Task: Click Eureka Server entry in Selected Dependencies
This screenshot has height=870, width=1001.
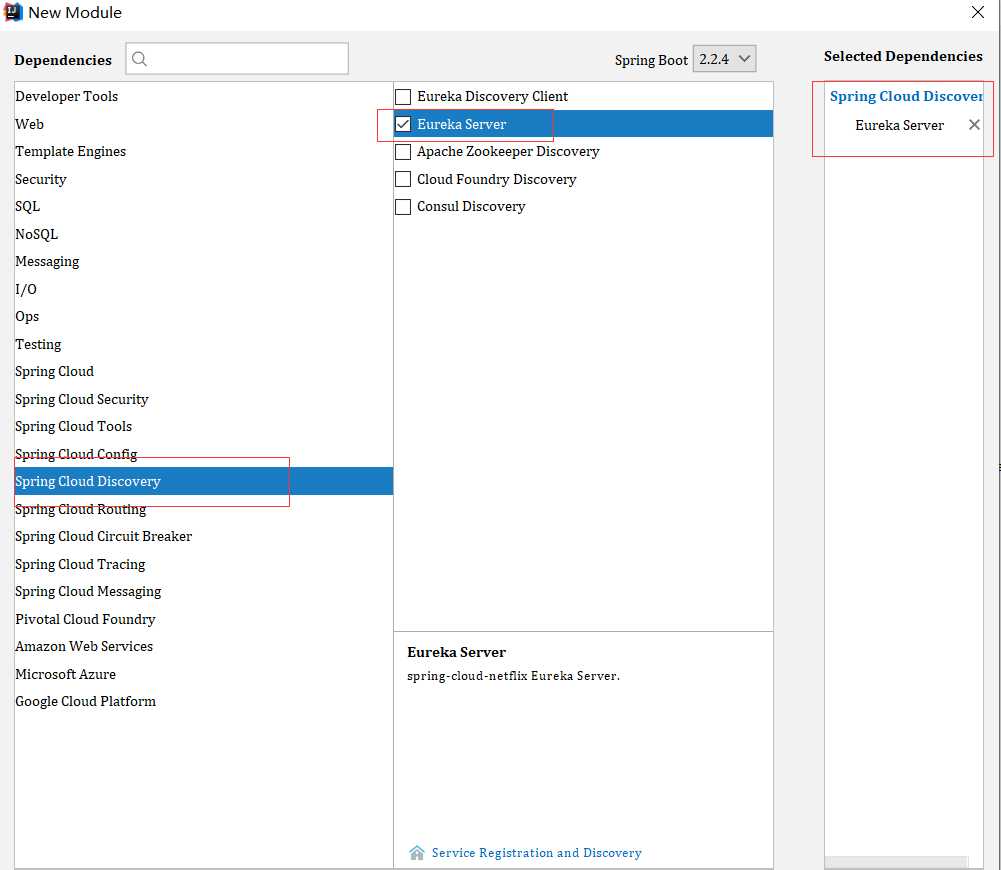Action: click(x=899, y=125)
